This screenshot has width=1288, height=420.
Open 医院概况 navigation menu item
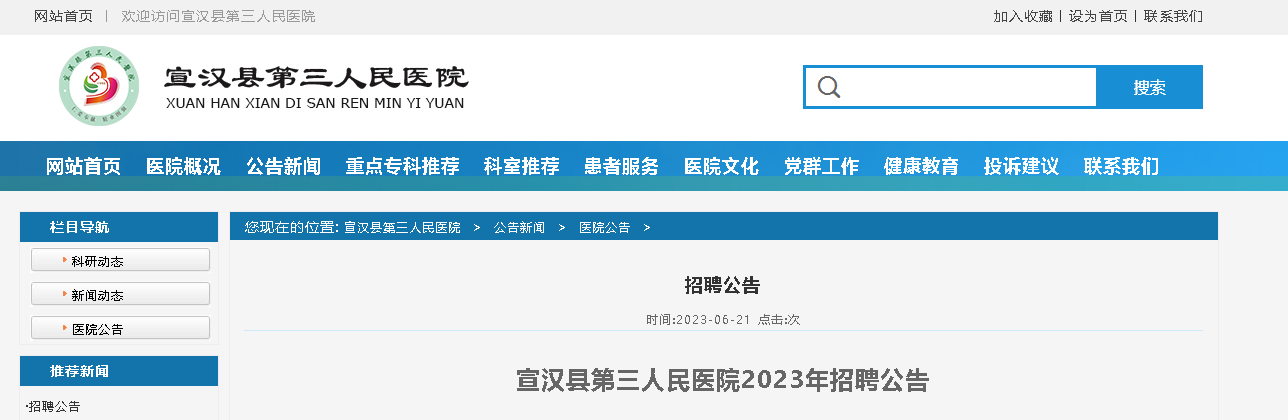pos(183,166)
